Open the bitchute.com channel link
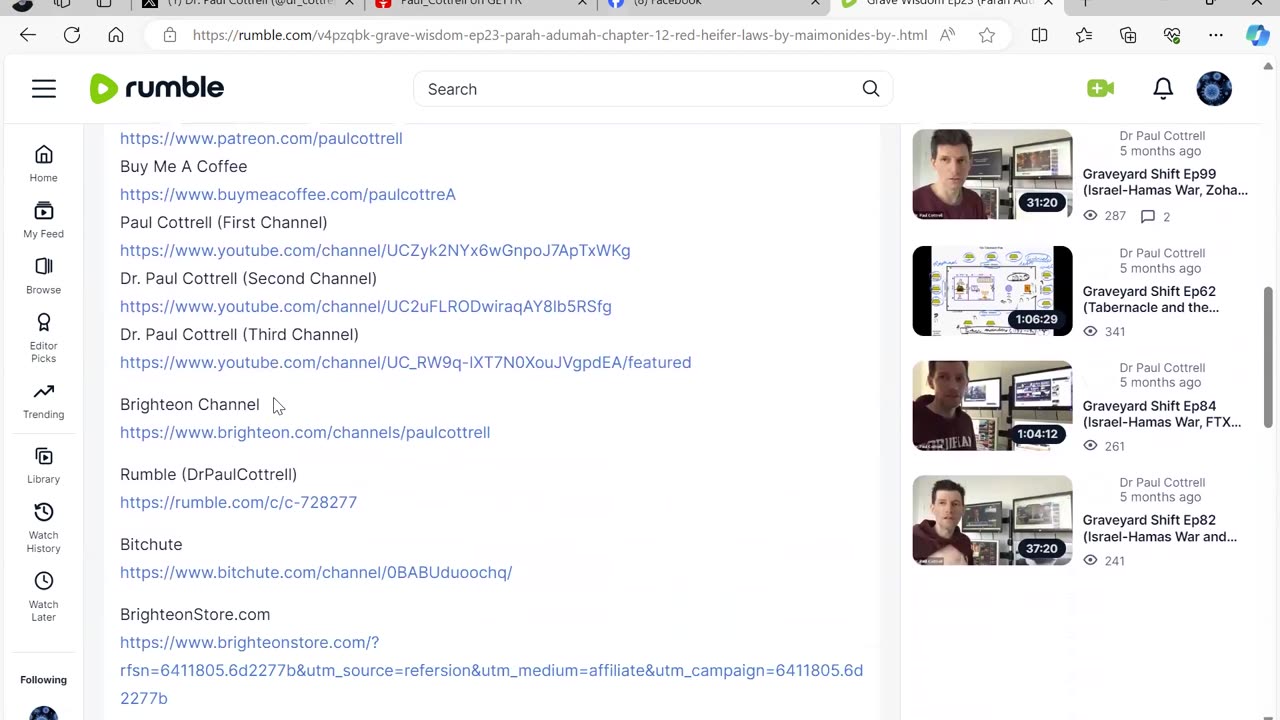The image size is (1280, 720). pyautogui.click(x=316, y=572)
